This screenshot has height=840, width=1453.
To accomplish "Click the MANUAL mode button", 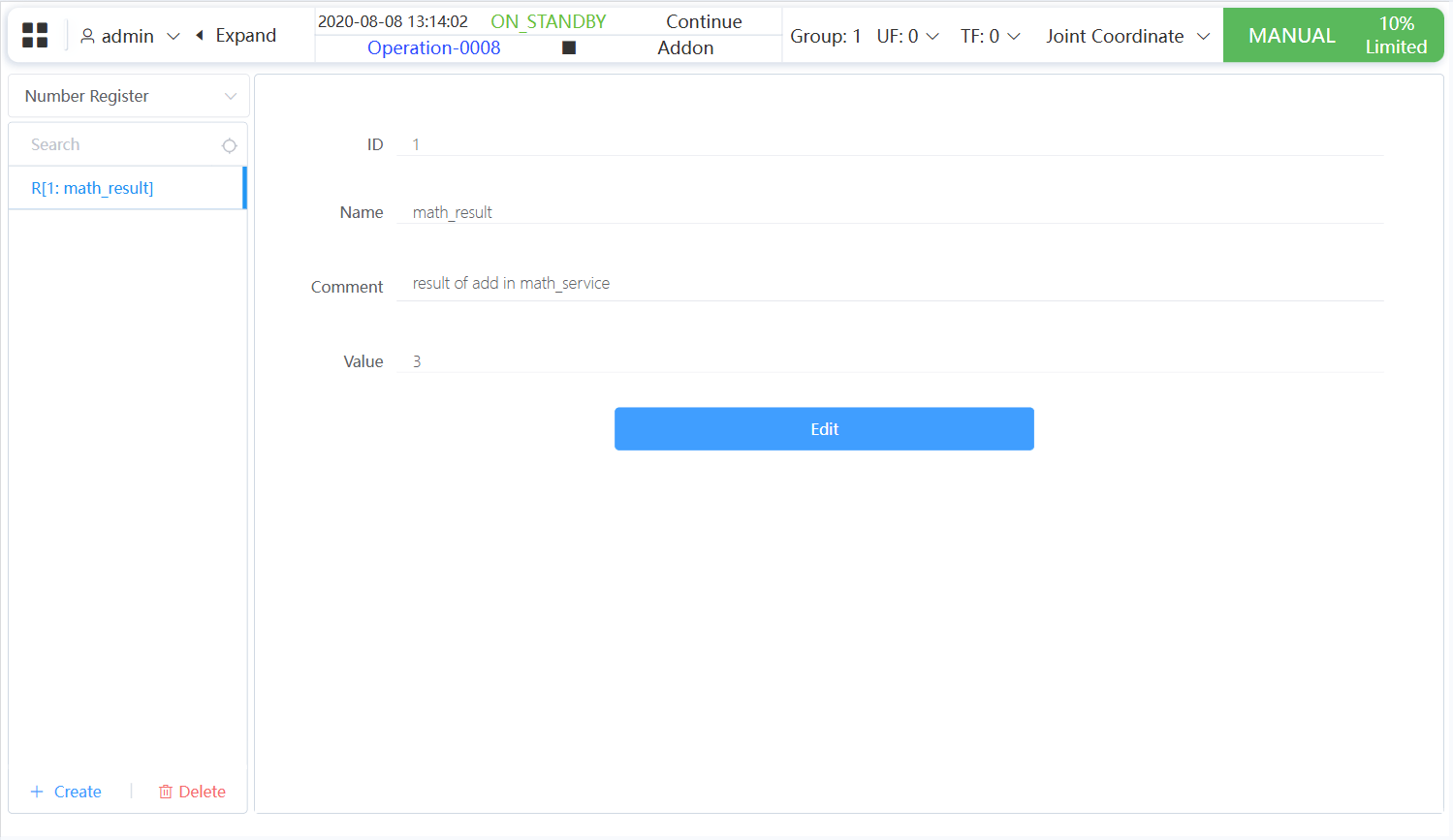I will (1291, 36).
